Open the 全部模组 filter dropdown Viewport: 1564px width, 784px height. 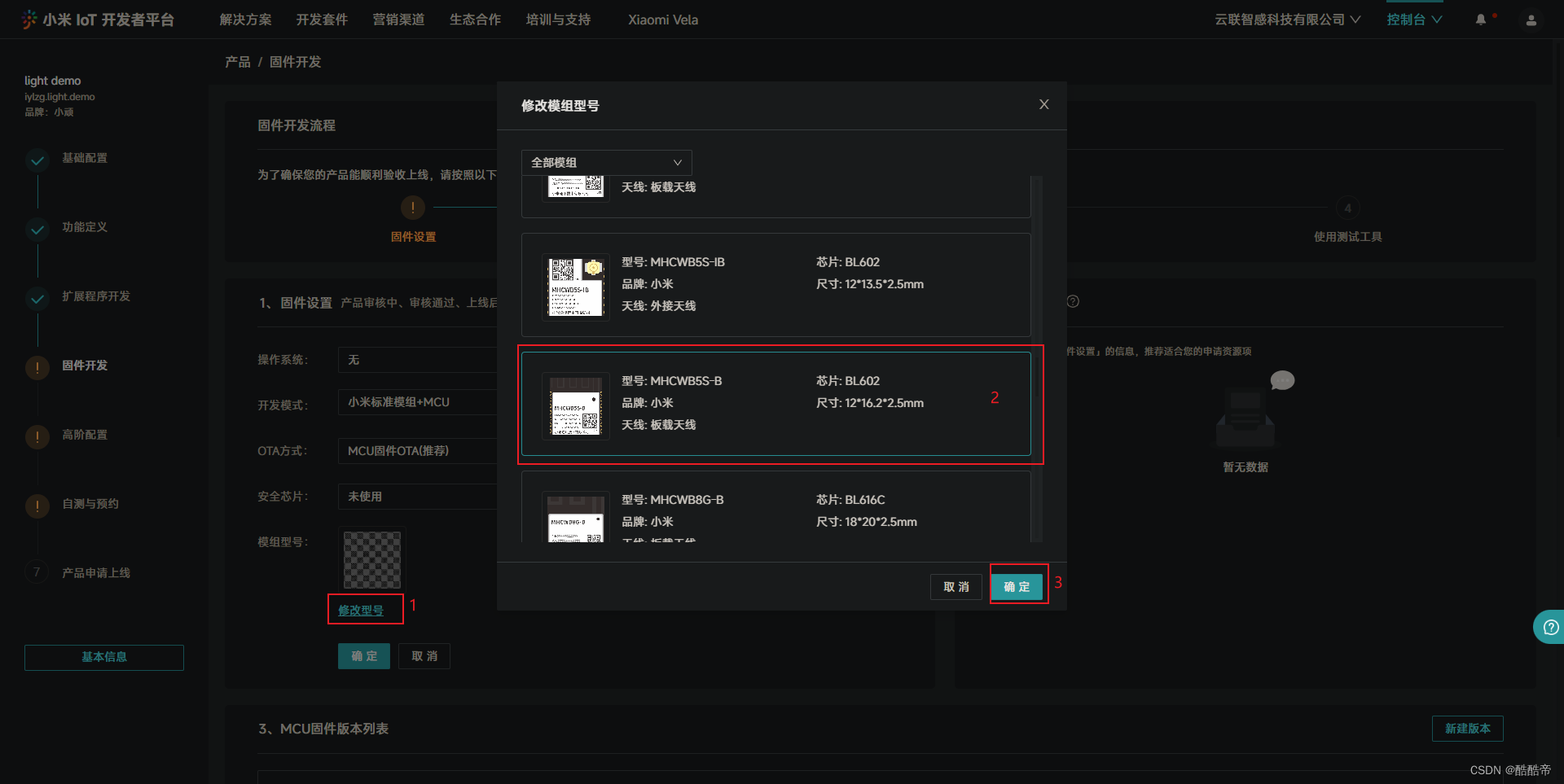coord(606,163)
